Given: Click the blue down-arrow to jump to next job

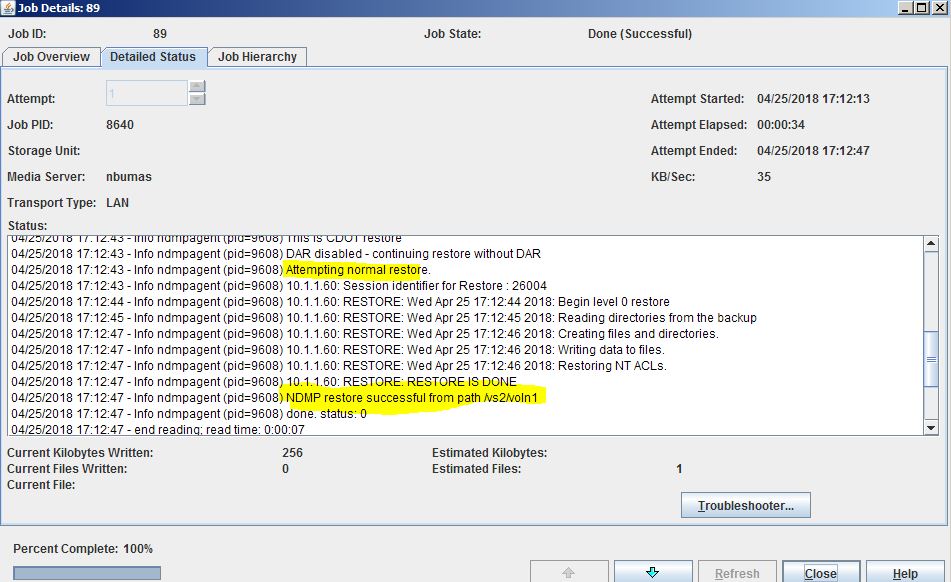Looking at the screenshot, I should pos(652,572).
